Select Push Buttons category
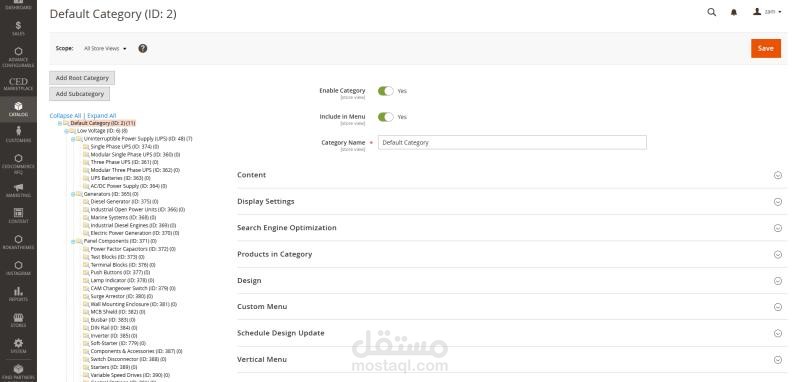The image size is (800, 382). click(120, 273)
